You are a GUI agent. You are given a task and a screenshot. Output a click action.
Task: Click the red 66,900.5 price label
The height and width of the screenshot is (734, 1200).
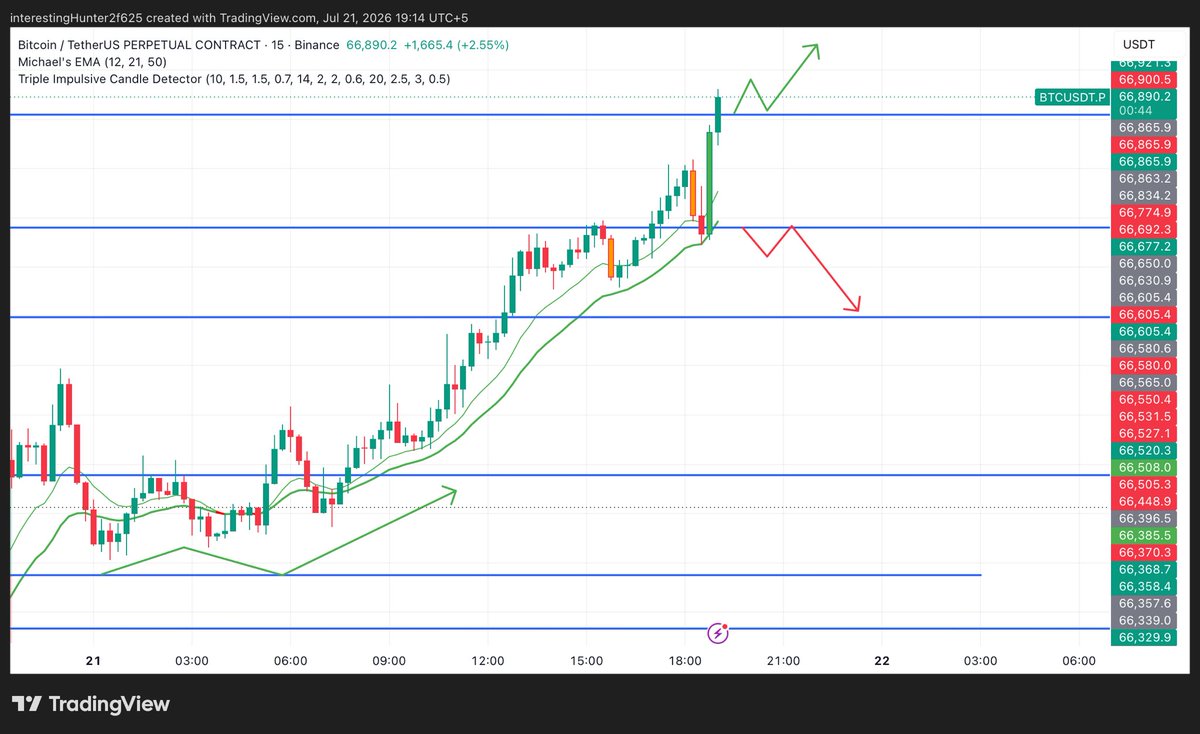[x=1145, y=80]
